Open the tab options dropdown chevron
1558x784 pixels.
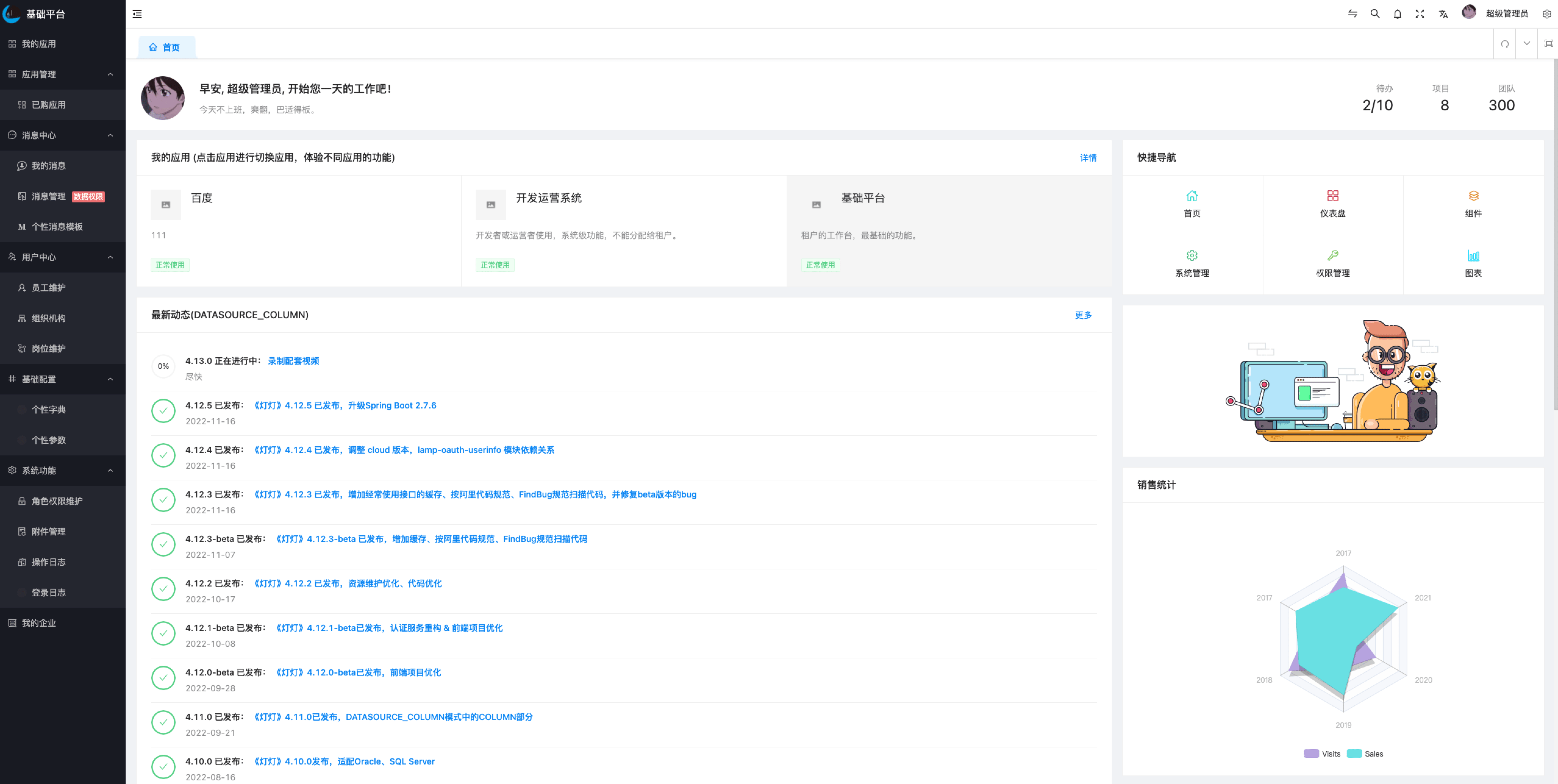coord(1527,44)
